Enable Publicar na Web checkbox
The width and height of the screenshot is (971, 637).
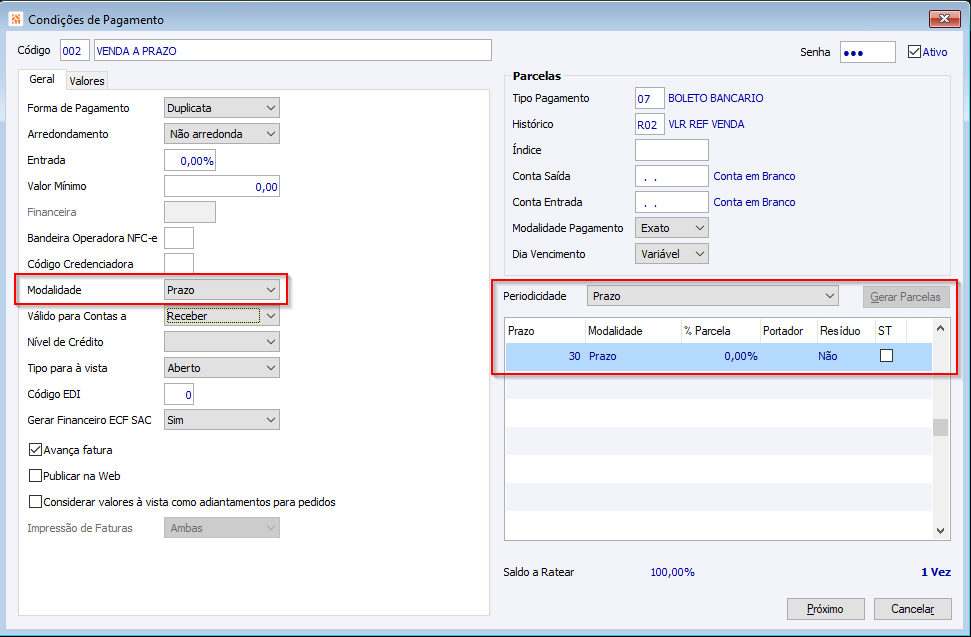point(35,476)
